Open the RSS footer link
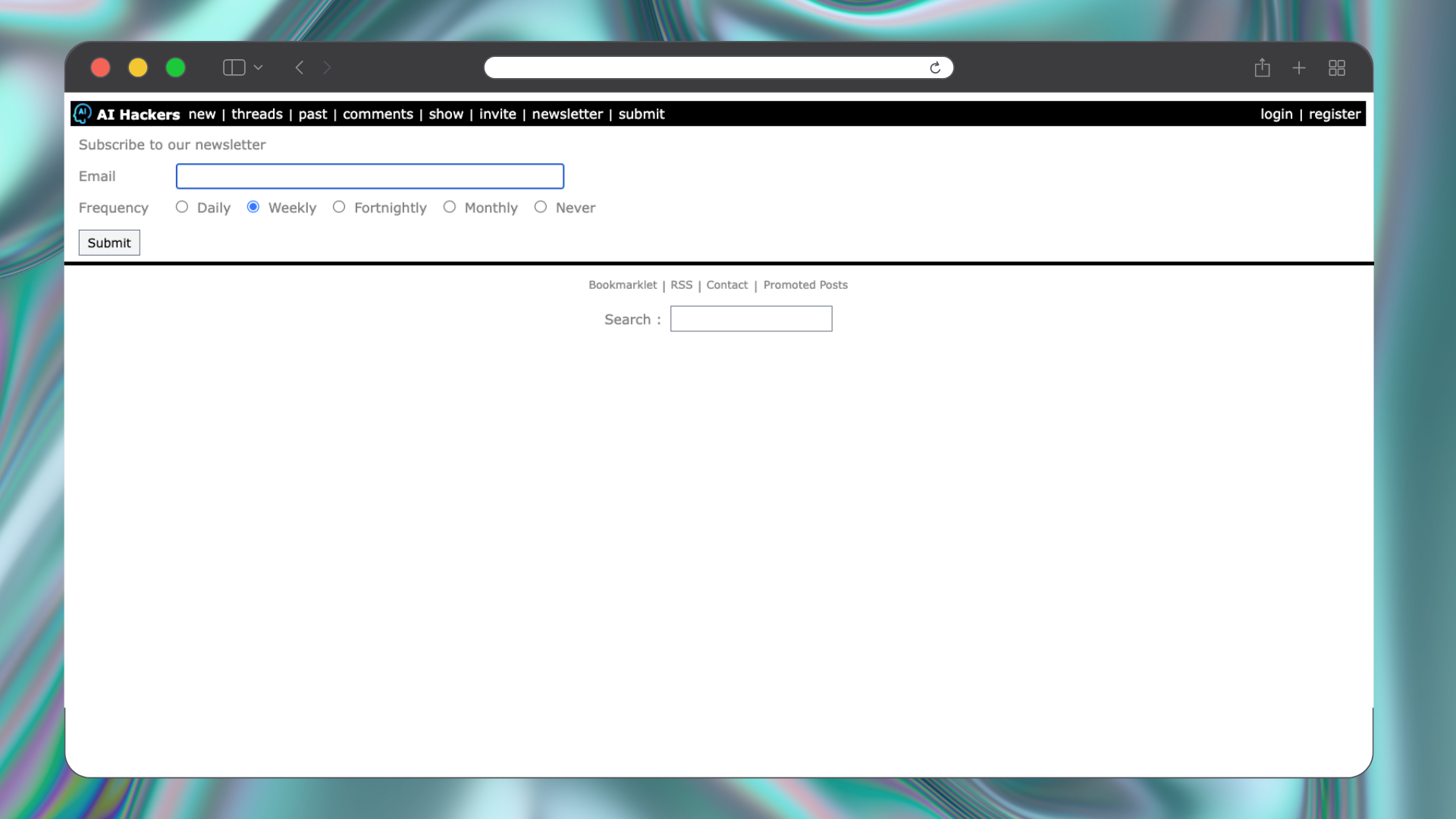Screen dimensions: 1456x819 click(682, 285)
